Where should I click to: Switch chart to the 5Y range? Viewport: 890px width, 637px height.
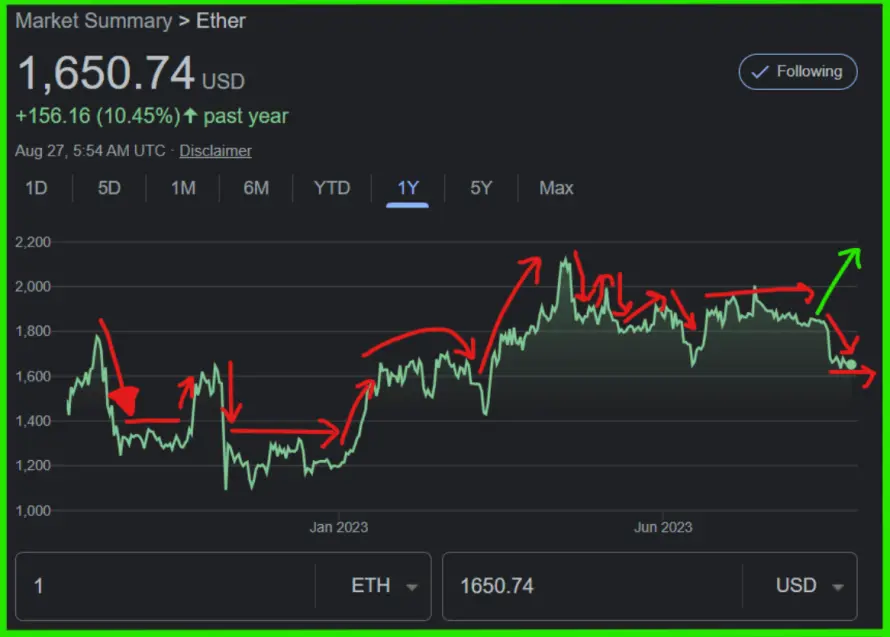point(481,188)
